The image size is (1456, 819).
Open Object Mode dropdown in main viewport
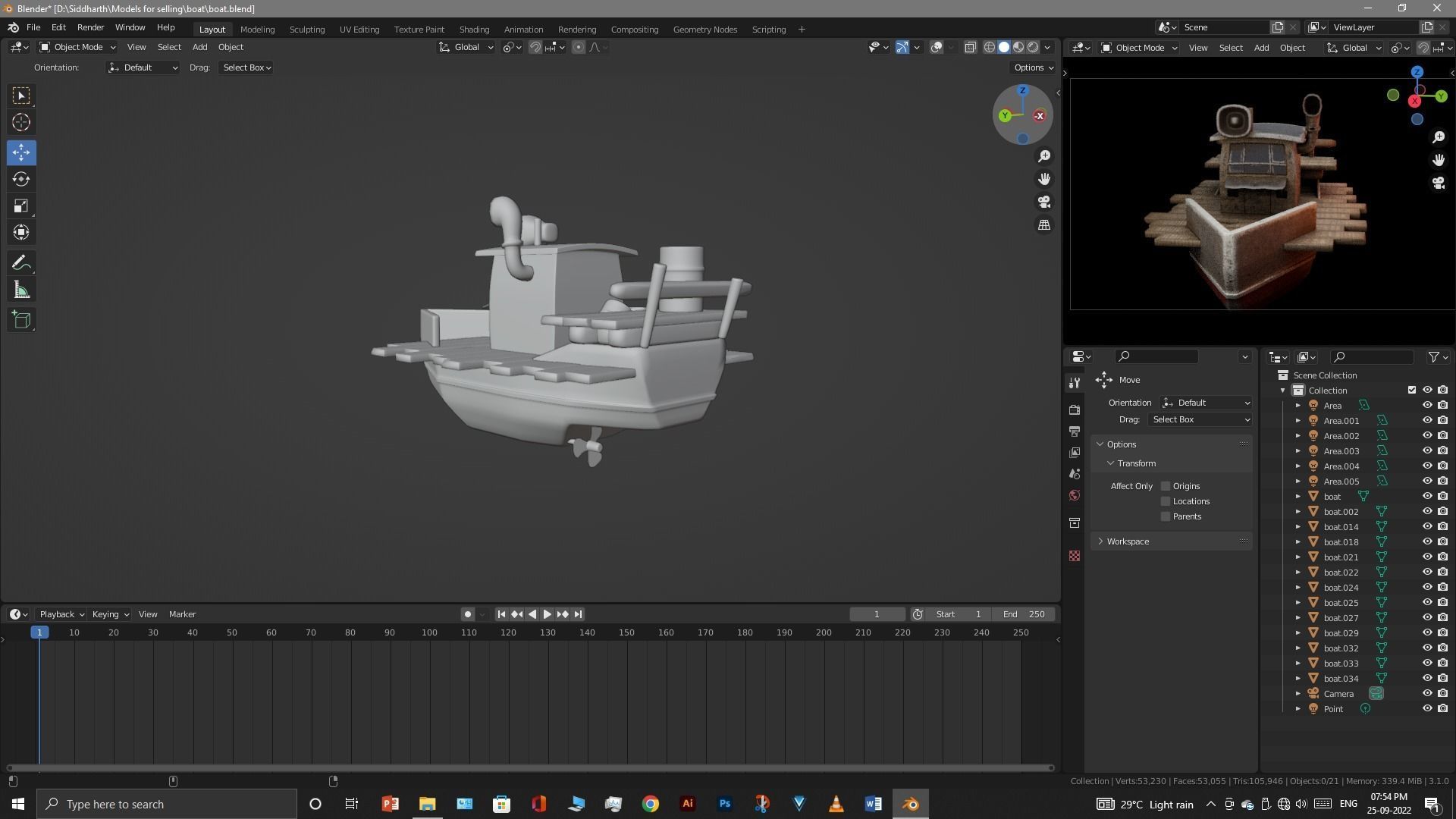coord(77,47)
